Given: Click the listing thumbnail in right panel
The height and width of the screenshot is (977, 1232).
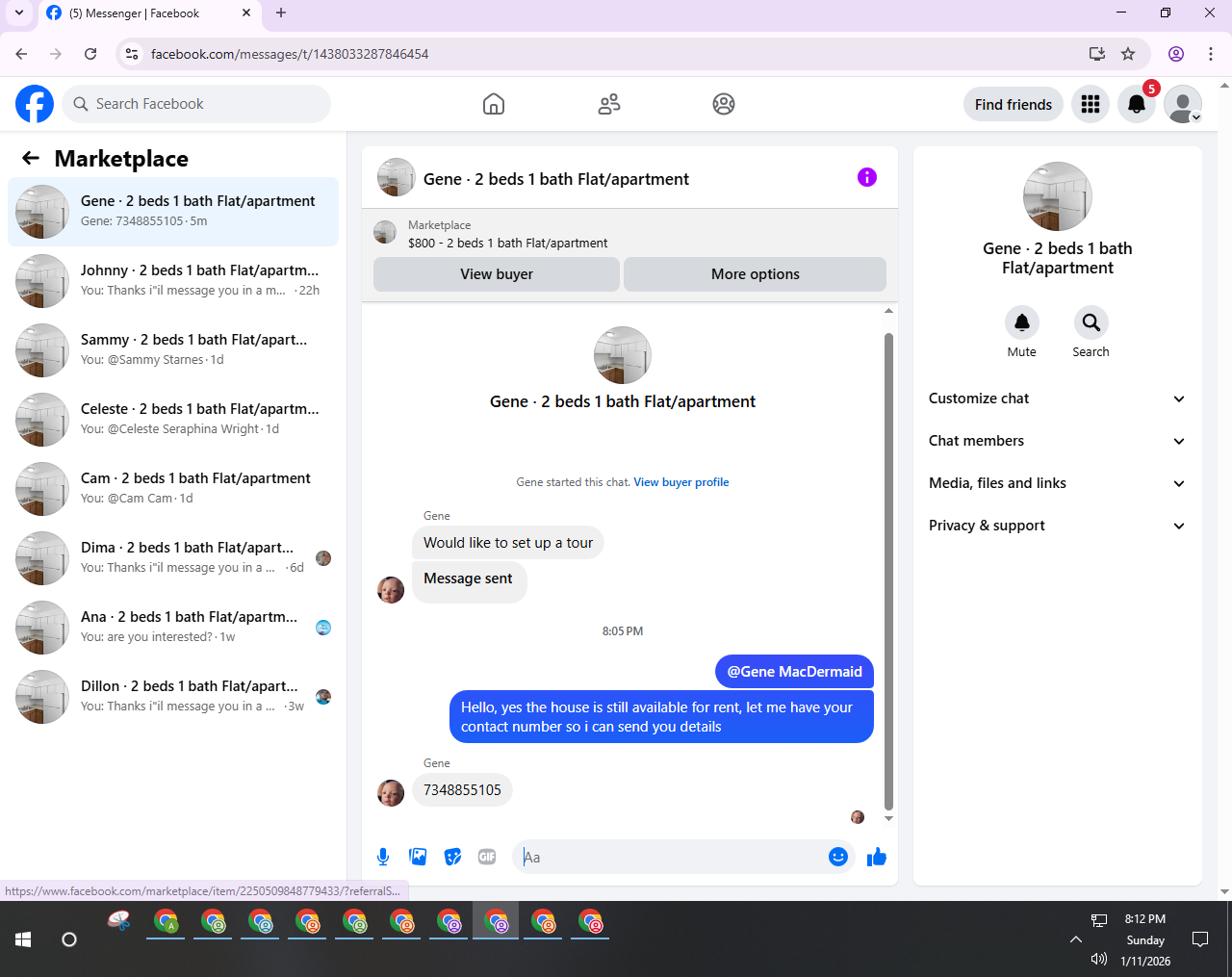Looking at the screenshot, I should pyautogui.click(x=1058, y=196).
